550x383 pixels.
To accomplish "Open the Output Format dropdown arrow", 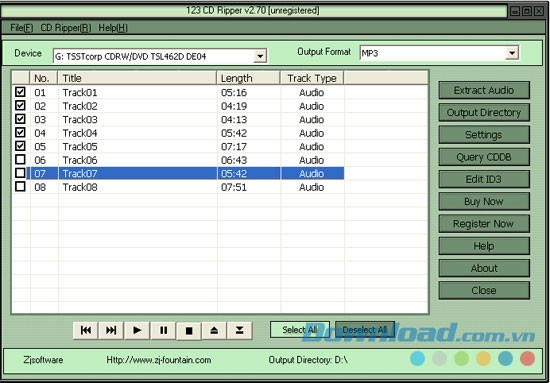I will point(512,53).
